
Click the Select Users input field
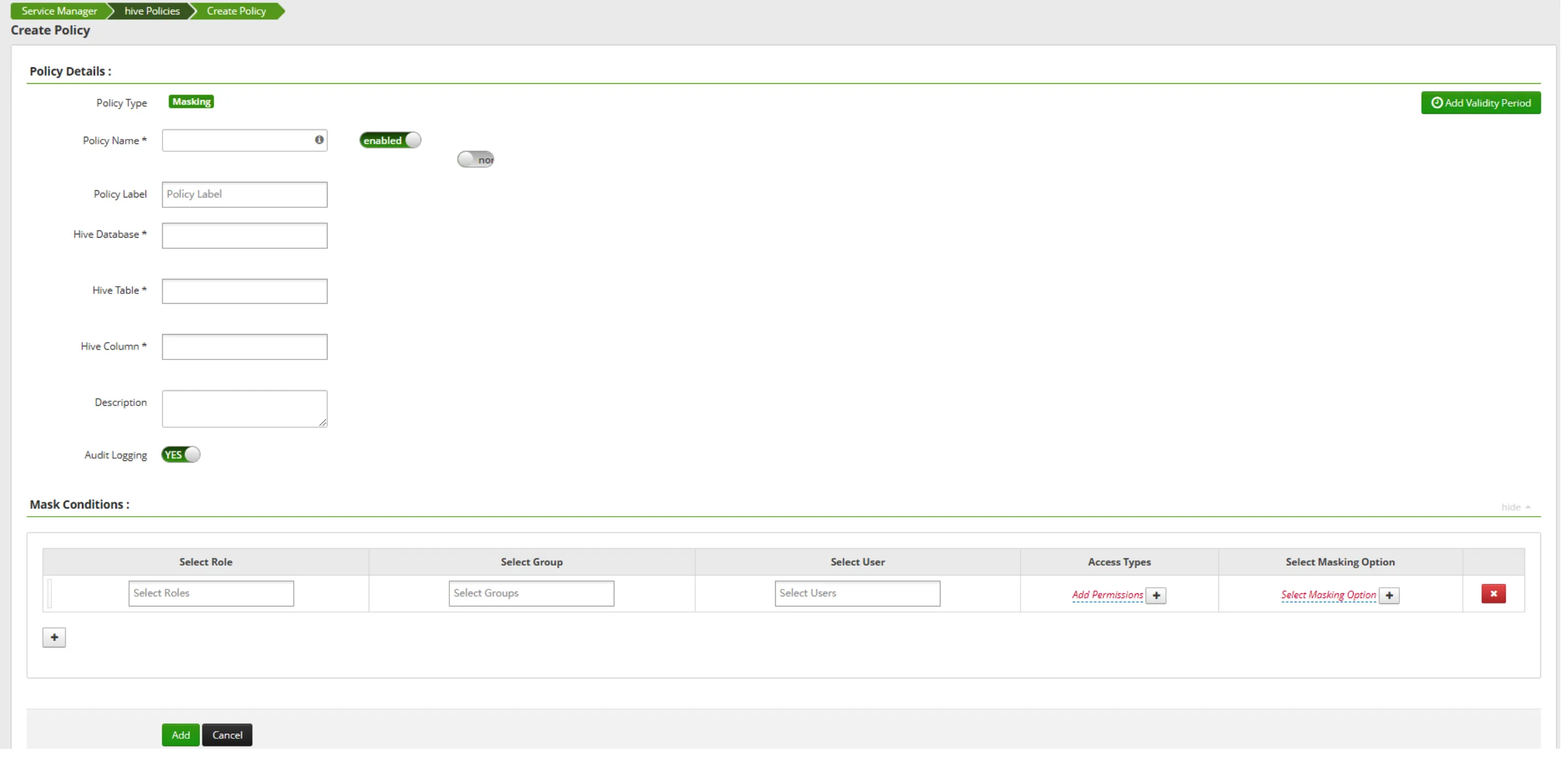857,593
